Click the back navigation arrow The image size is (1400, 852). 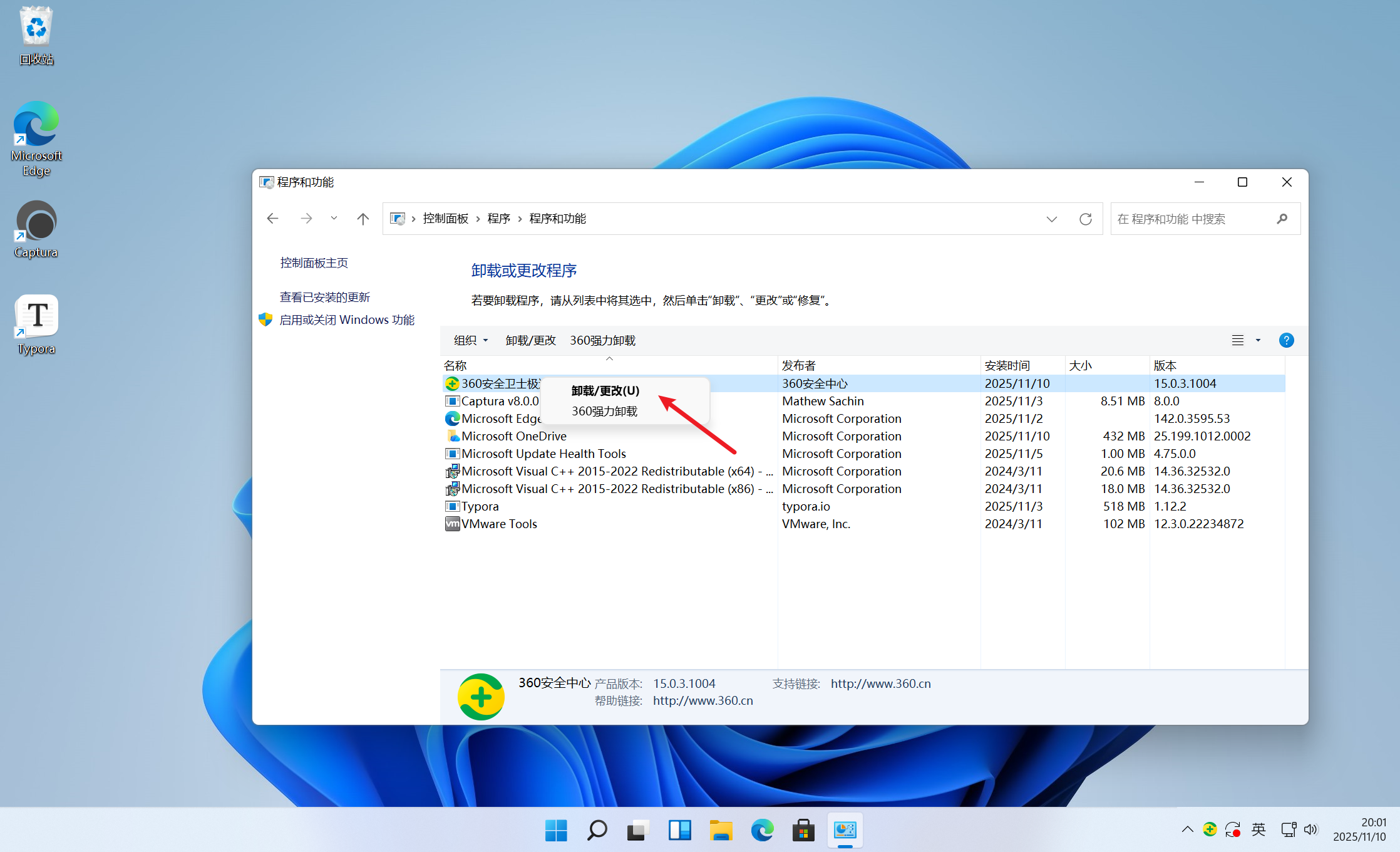272,219
